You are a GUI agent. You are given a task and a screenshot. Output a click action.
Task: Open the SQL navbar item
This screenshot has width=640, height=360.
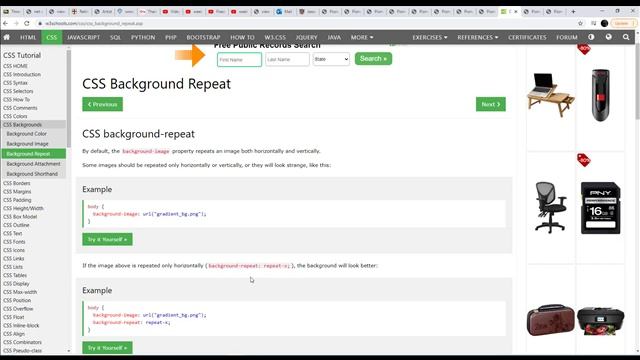(x=115, y=37)
